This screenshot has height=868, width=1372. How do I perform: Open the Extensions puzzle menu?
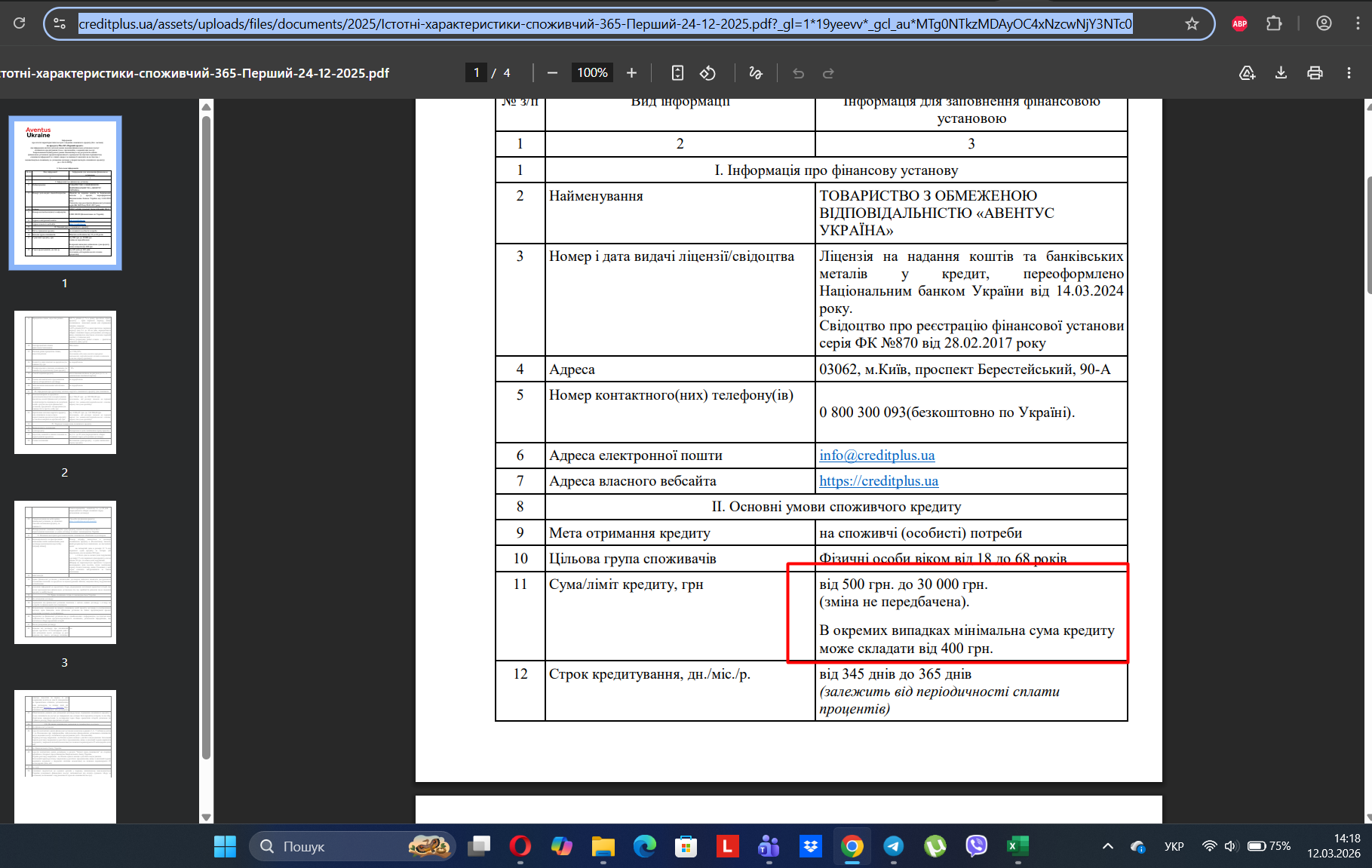tap(1274, 23)
